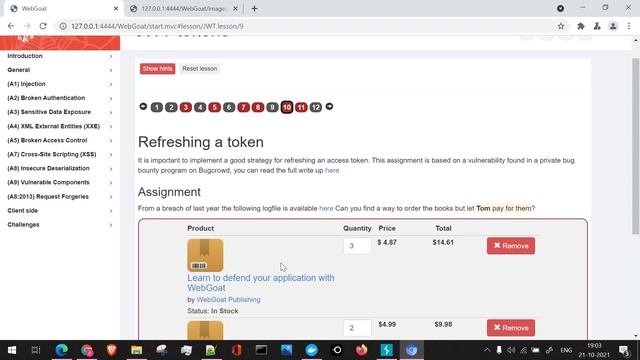Open Bugcrowd write up 'here' link
The image size is (640, 360).
(x=332, y=171)
